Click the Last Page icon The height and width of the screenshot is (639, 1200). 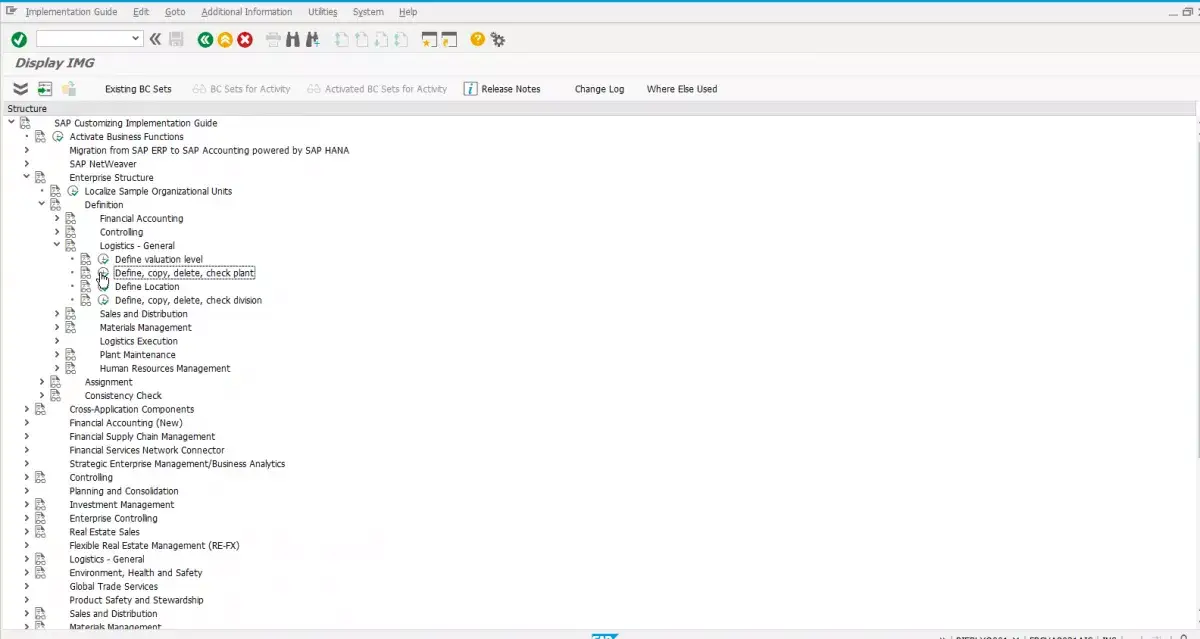(x=400, y=39)
